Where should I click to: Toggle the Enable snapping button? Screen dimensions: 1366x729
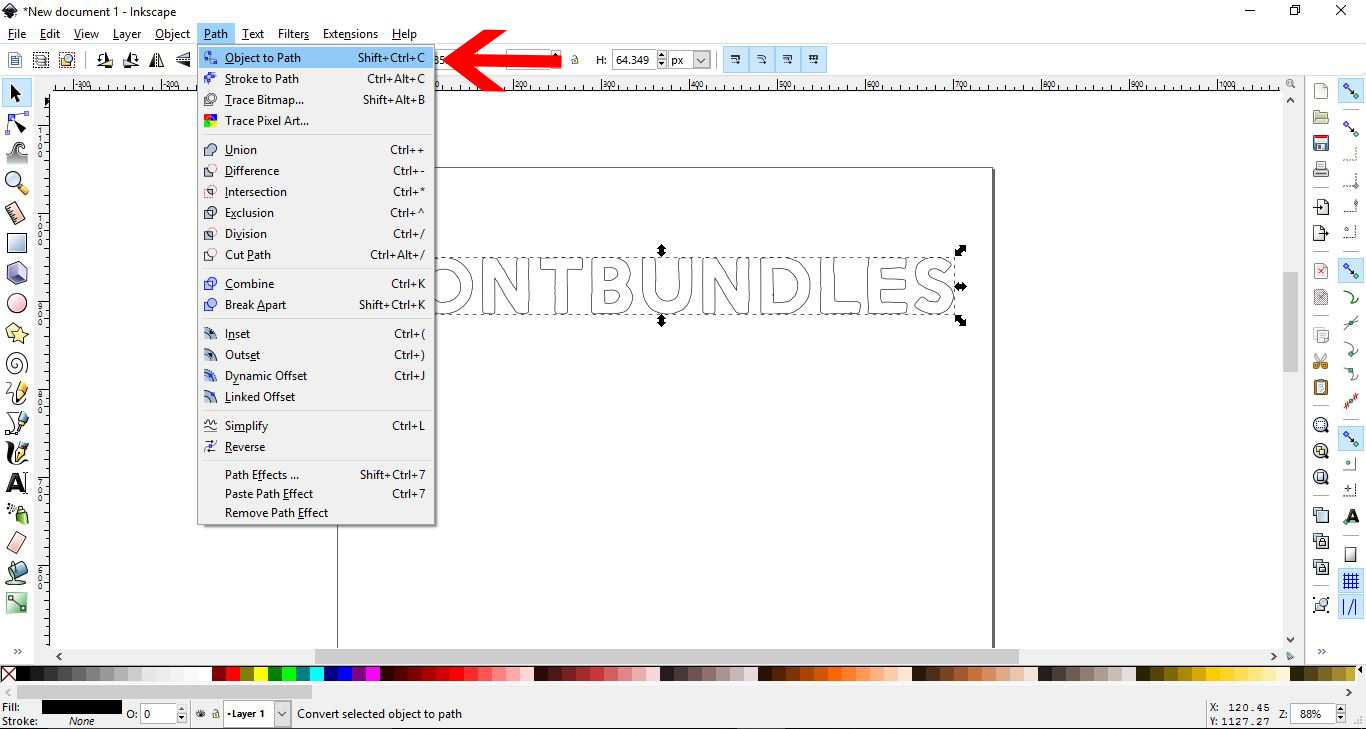coord(1351,91)
